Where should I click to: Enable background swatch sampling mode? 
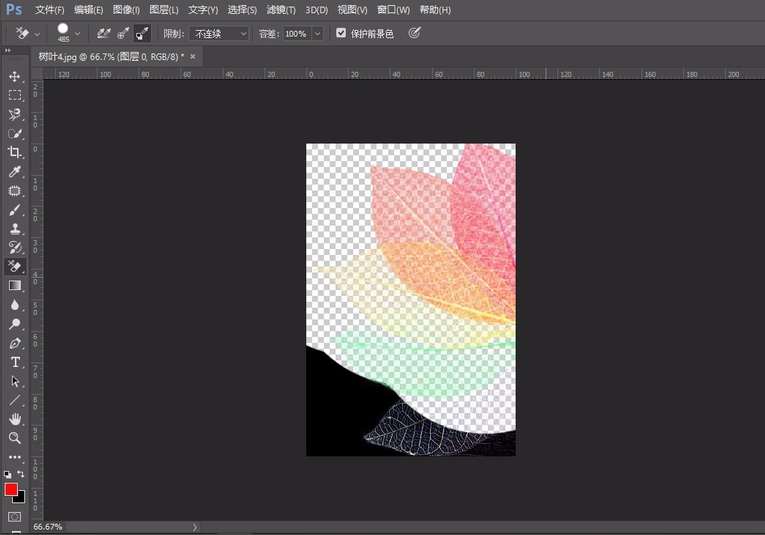pos(143,33)
